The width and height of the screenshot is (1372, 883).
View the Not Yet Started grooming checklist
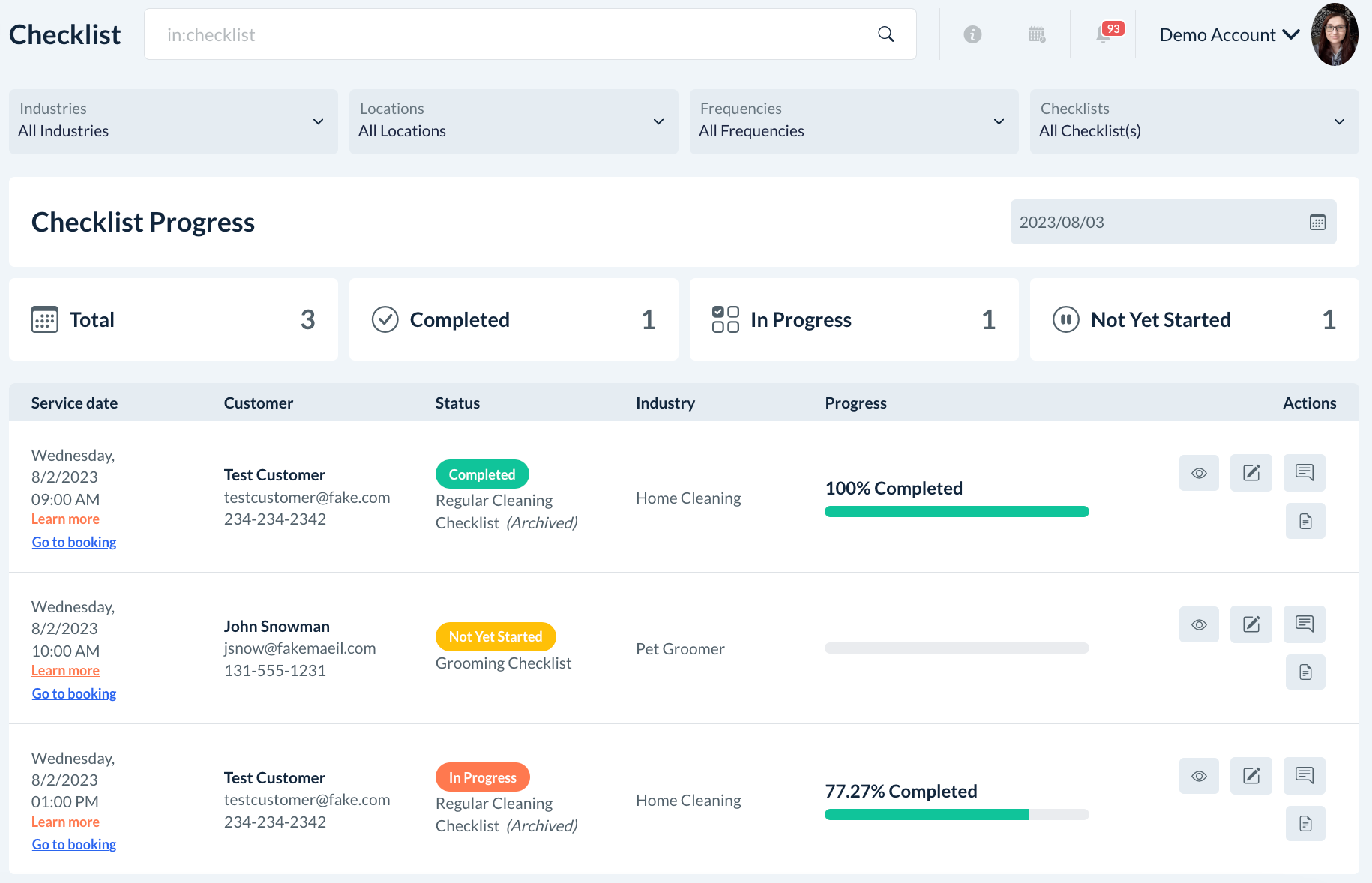tap(1199, 624)
